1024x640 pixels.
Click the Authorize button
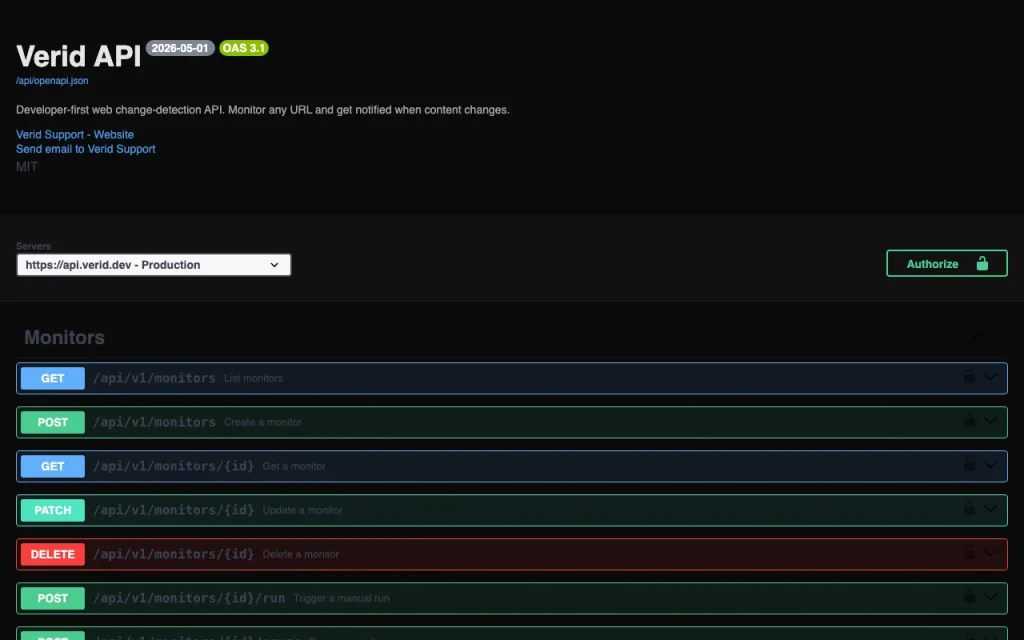(947, 264)
